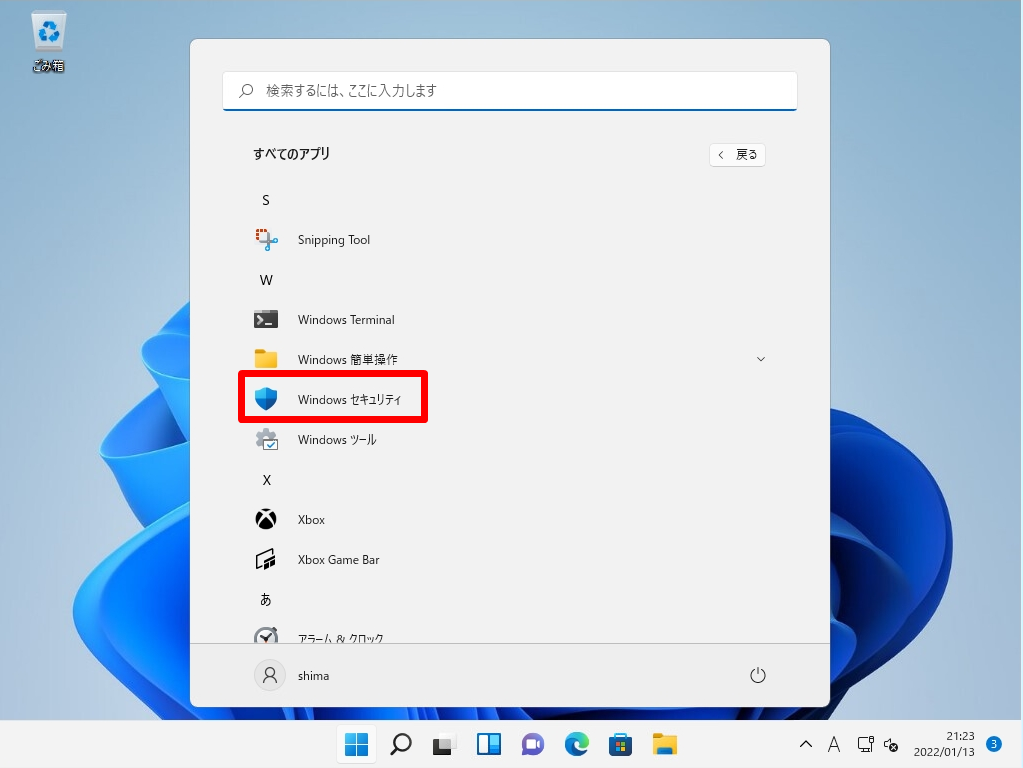Click the search magnifier in the search box
The width and height of the screenshot is (1023, 768).
246,91
